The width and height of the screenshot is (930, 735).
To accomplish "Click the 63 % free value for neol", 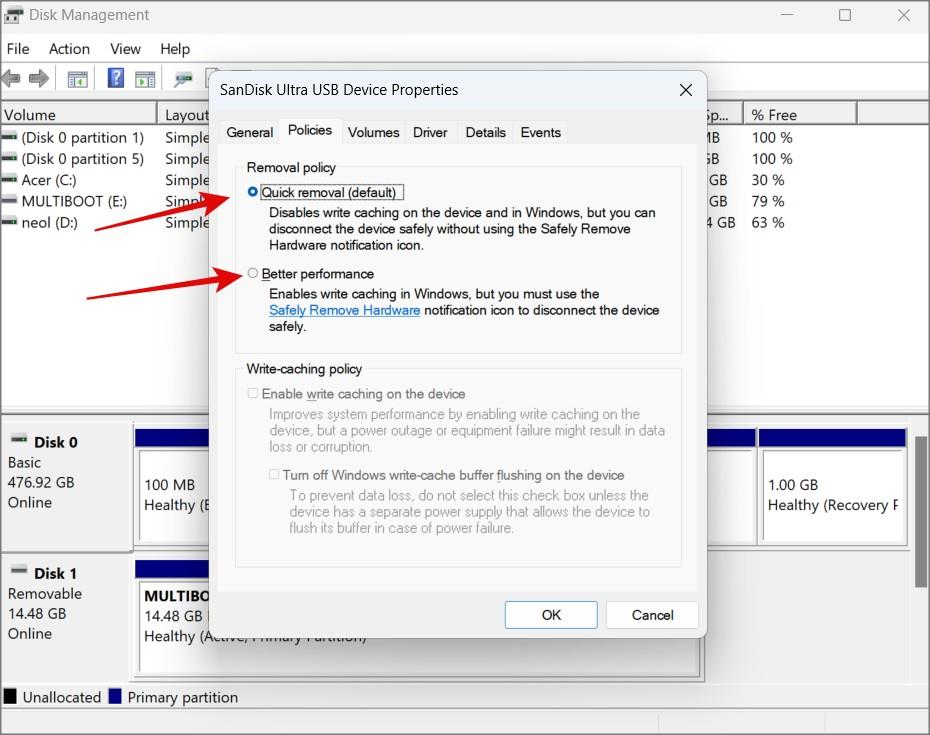I will coord(767,222).
